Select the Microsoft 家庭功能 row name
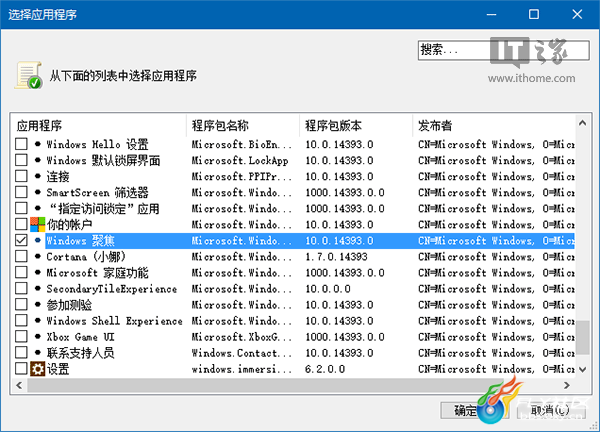 pyautogui.click(x=97, y=273)
